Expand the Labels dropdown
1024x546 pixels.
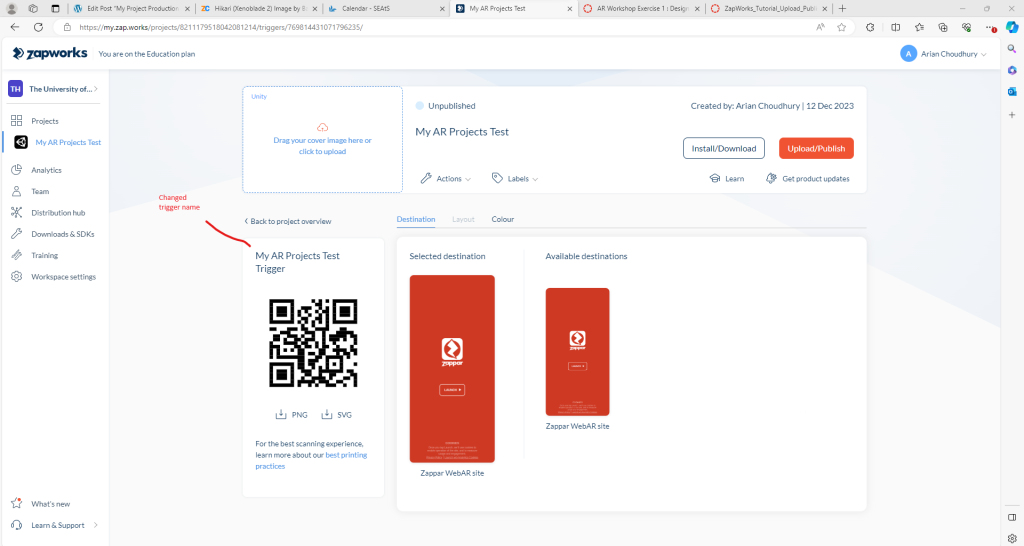tap(515, 179)
